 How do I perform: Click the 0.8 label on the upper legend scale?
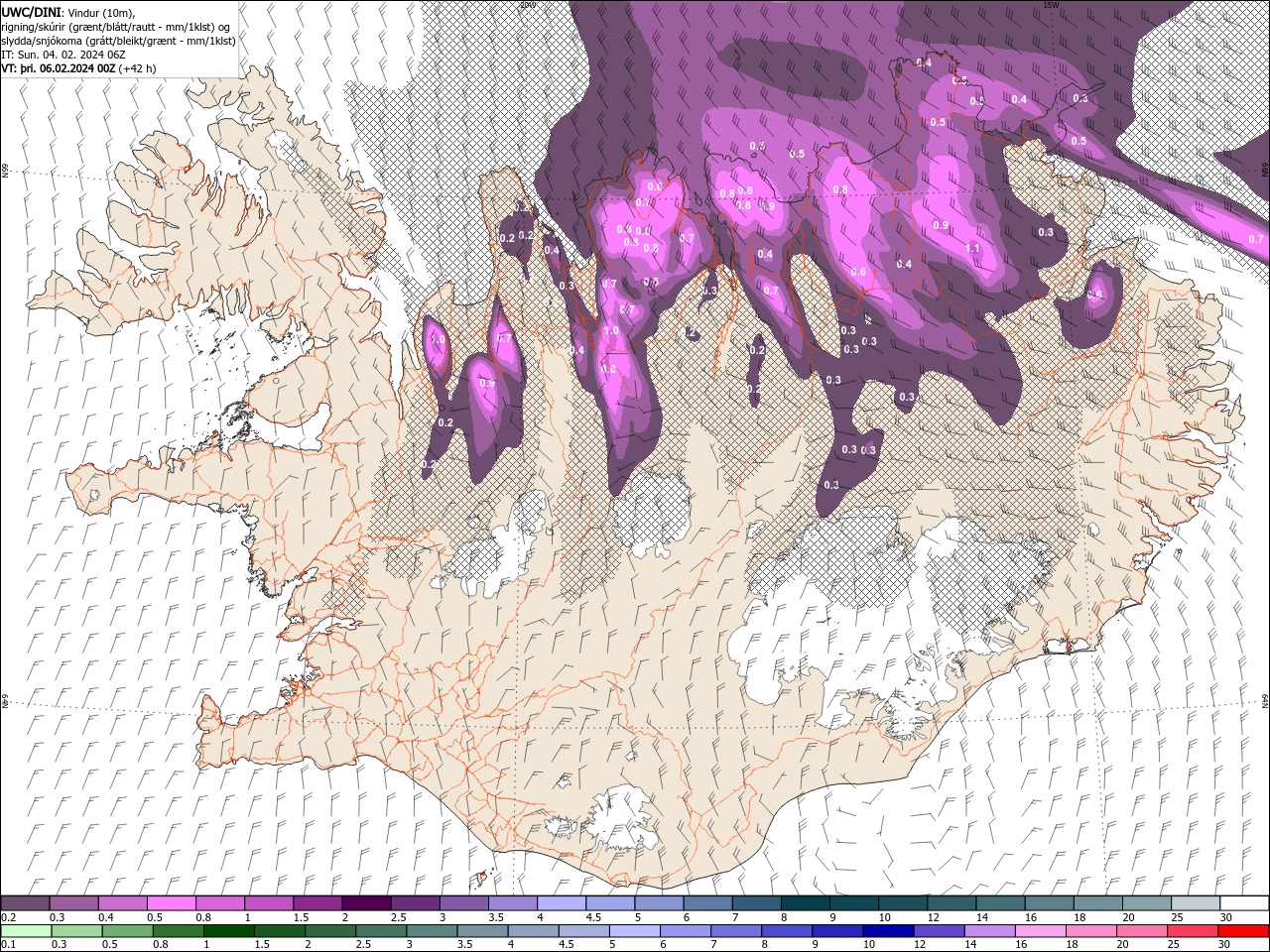203,917
